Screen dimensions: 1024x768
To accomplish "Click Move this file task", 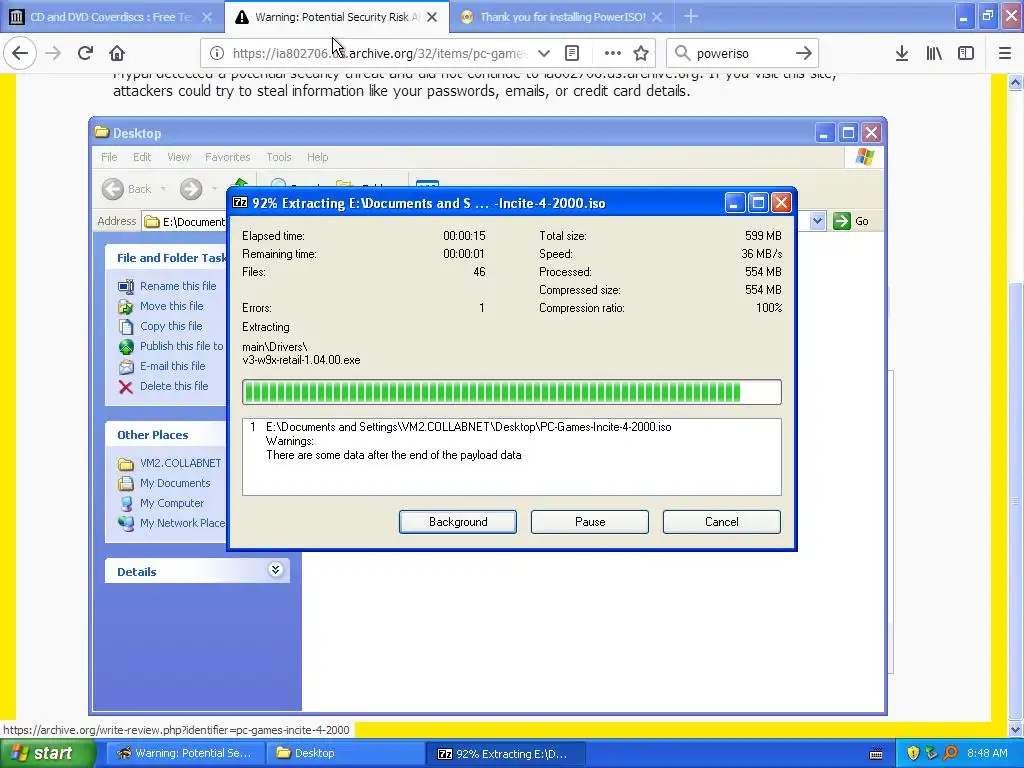I will point(161,306).
